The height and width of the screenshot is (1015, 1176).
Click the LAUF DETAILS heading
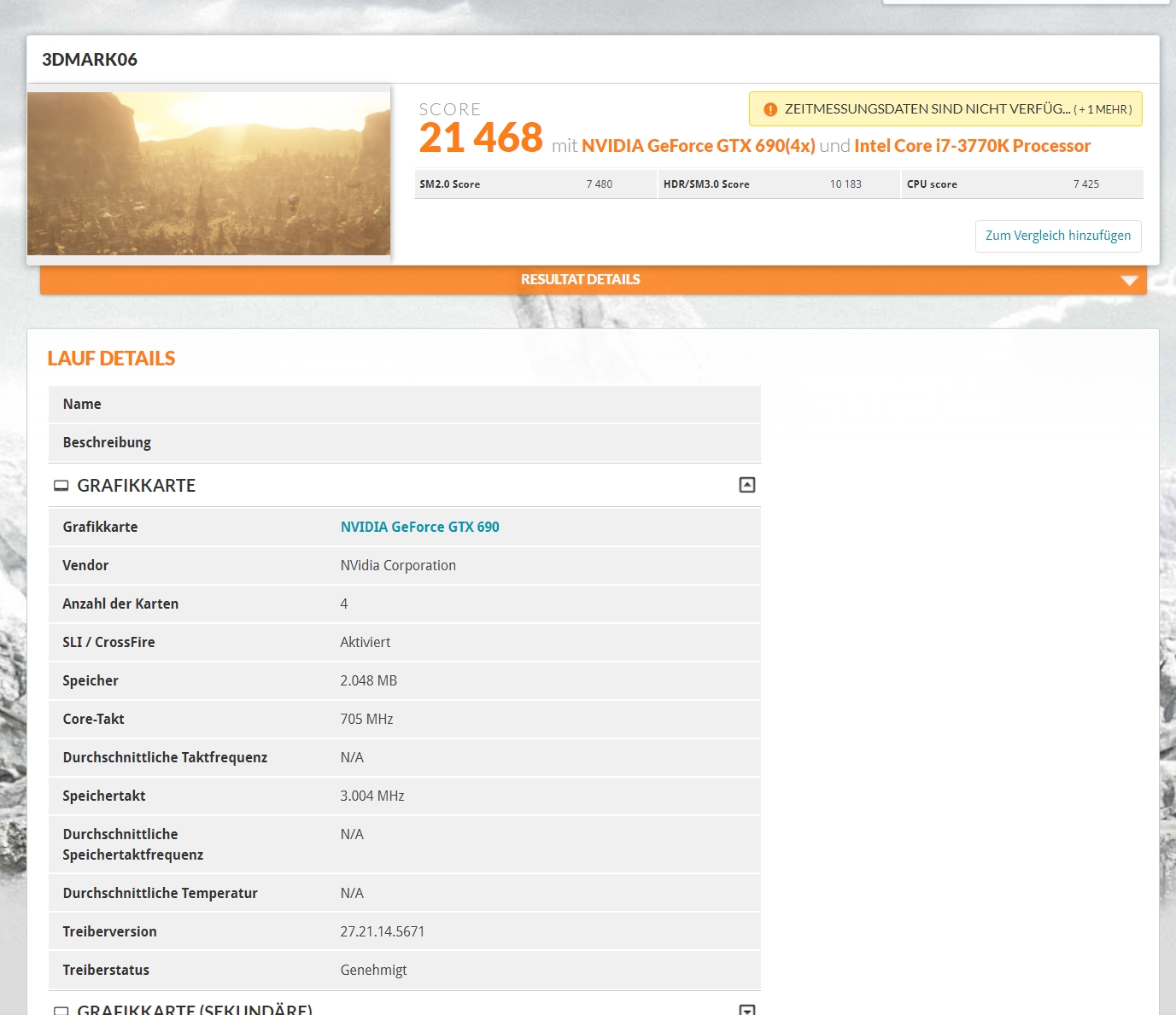[111, 359]
